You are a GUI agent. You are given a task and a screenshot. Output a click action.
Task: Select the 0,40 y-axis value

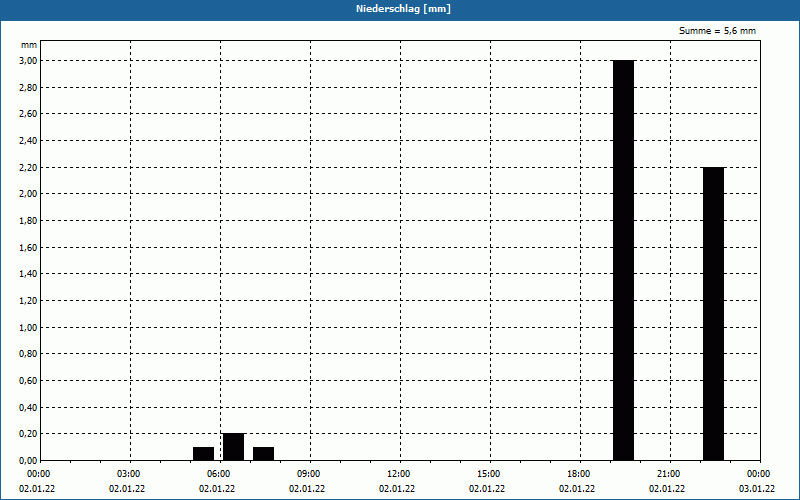click(x=28, y=407)
